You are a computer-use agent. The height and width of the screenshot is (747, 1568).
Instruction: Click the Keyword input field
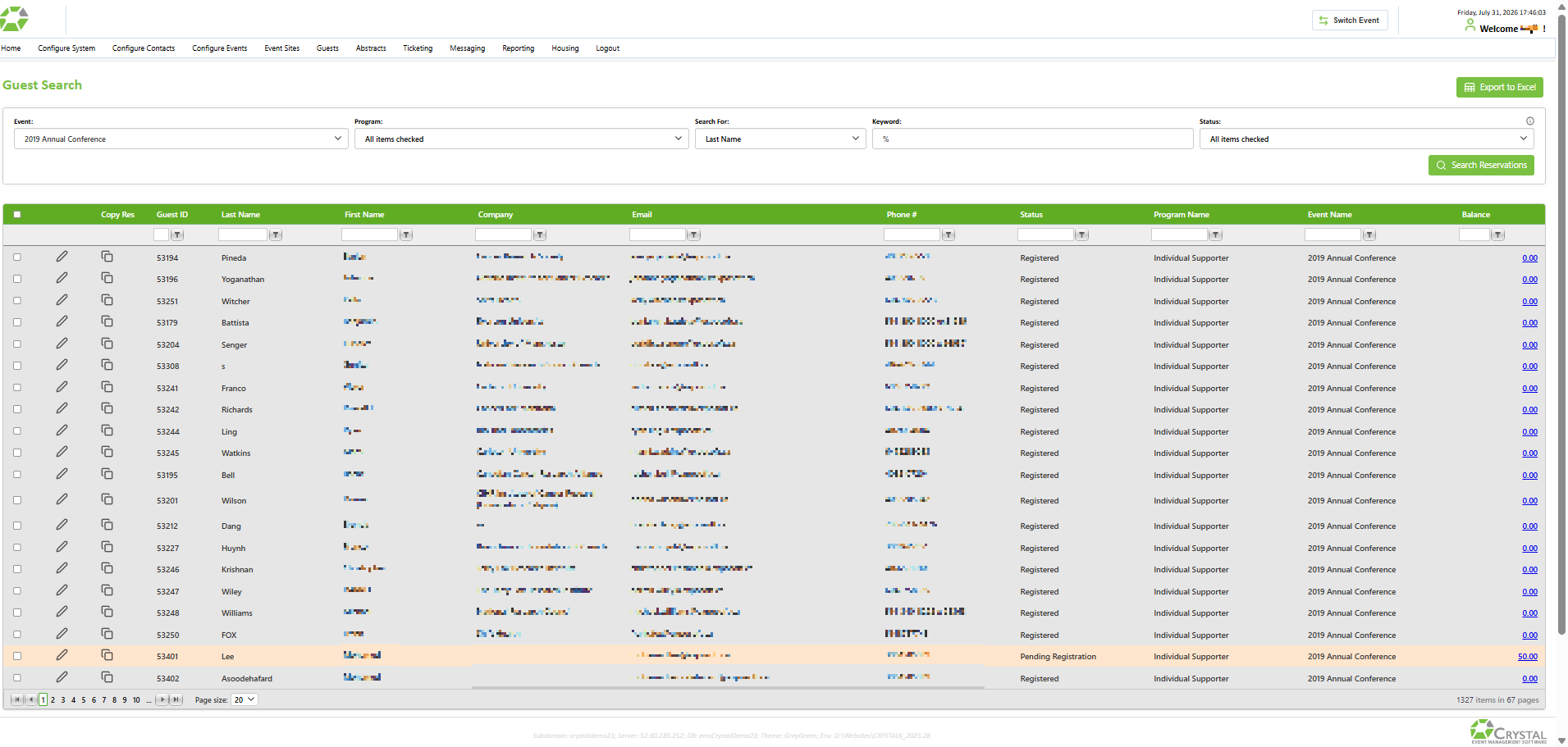click(x=1032, y=139)
